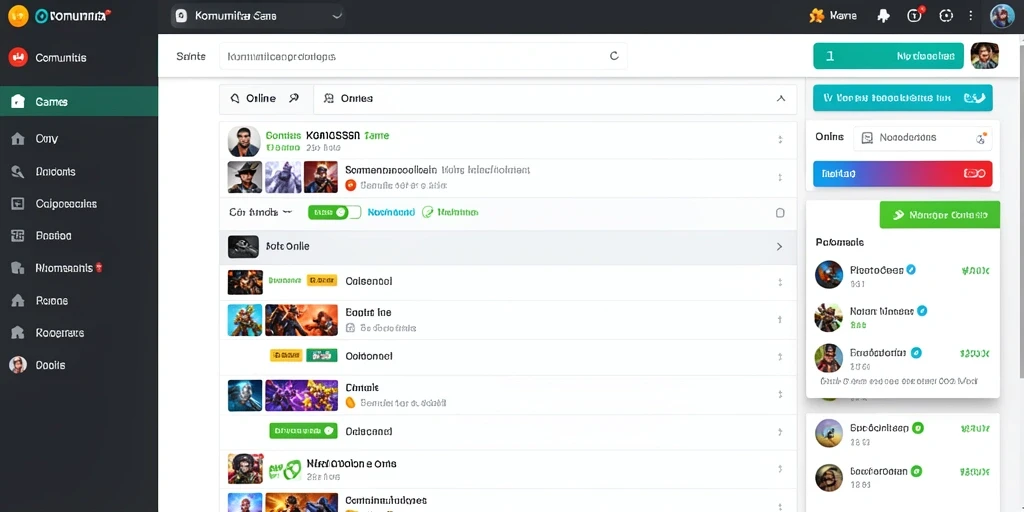1024x512 pixels.
Task: Click the blue-to-red gradient bar
Action: click(x=903, y=174)
